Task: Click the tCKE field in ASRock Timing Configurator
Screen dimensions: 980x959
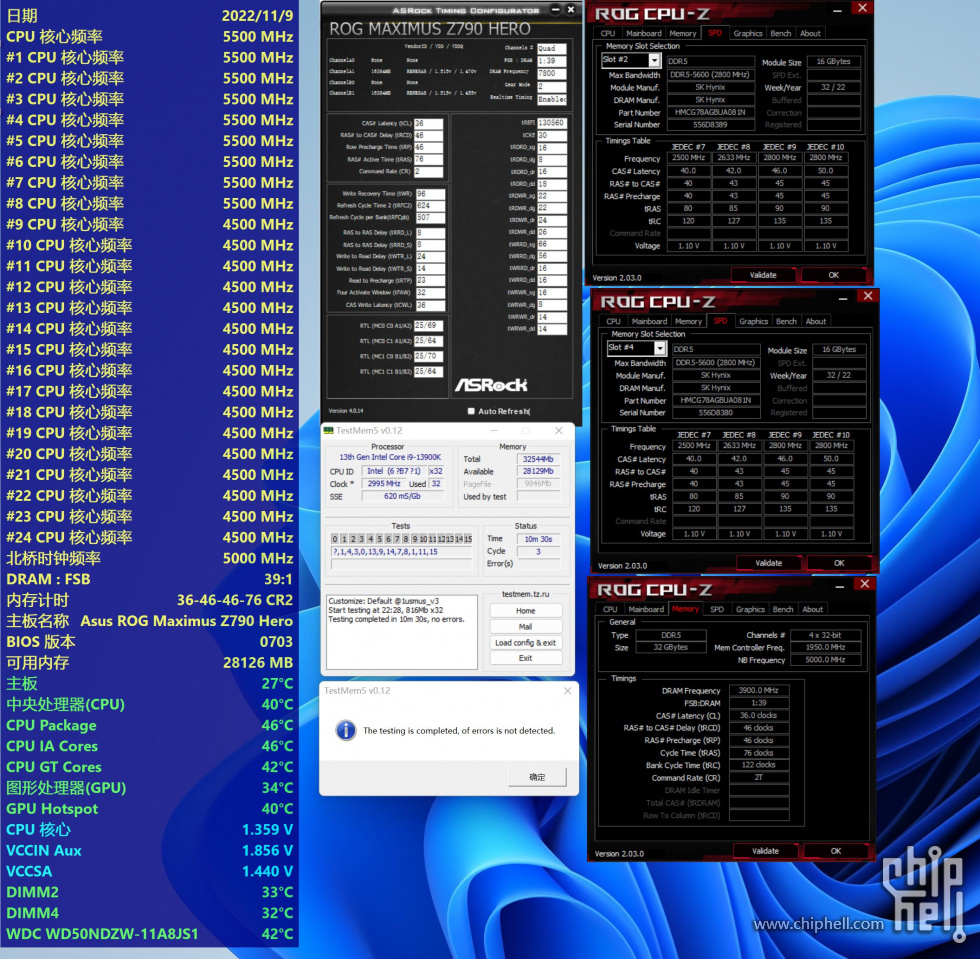Action: point(552,135)
